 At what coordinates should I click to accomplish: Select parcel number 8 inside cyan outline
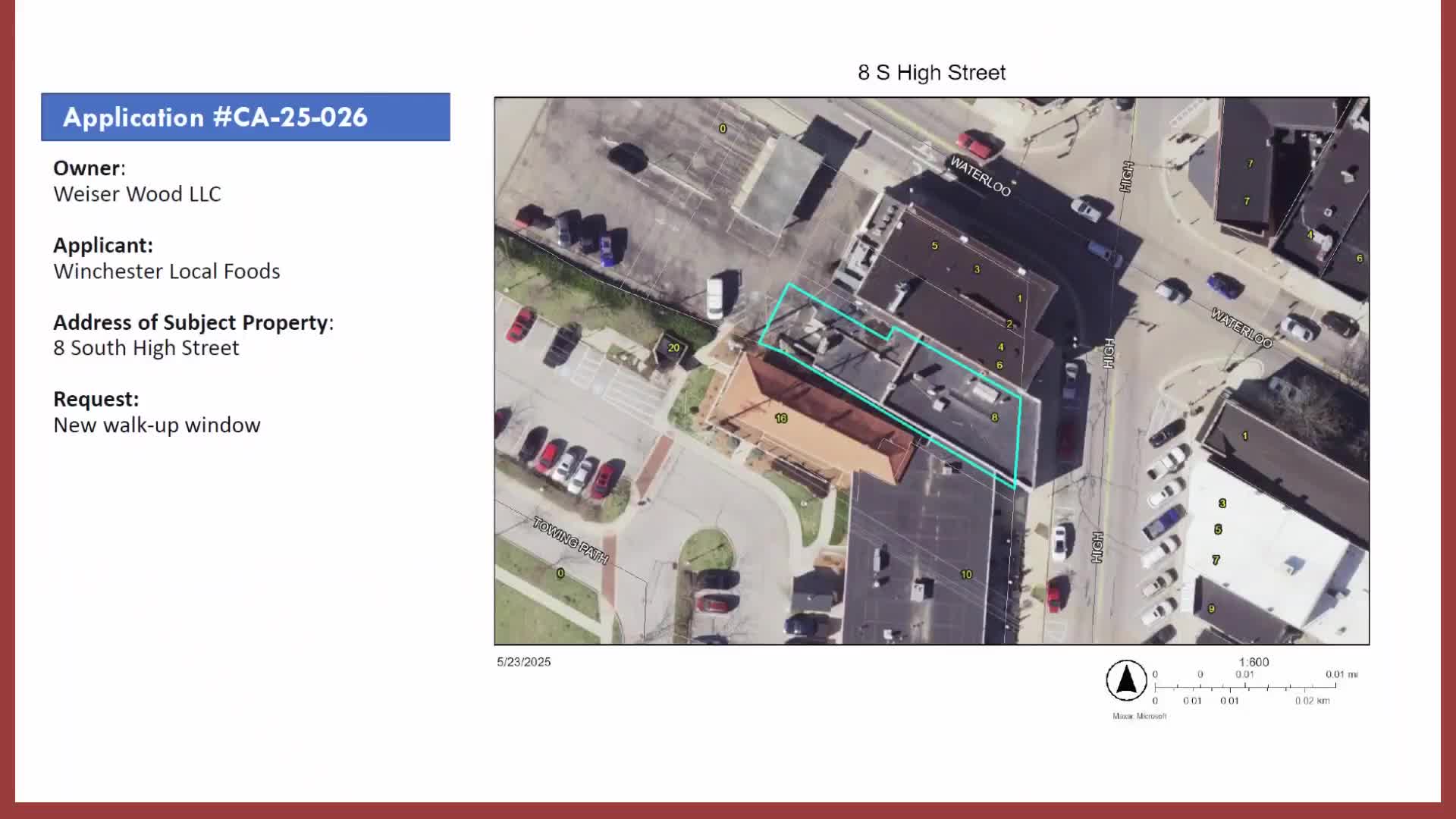tap(993, 416)
